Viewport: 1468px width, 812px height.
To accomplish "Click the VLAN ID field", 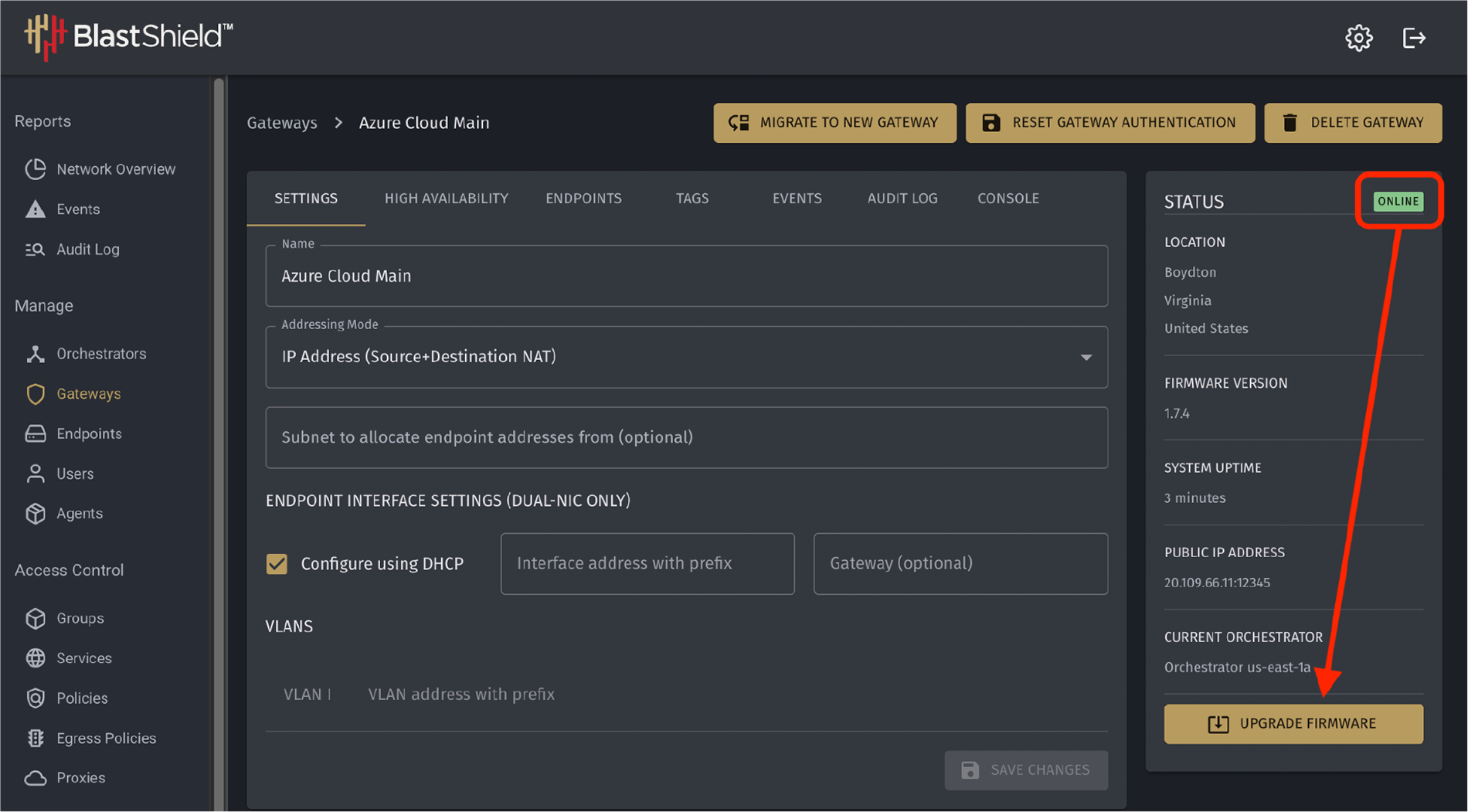I will click(x=307, y=695).
